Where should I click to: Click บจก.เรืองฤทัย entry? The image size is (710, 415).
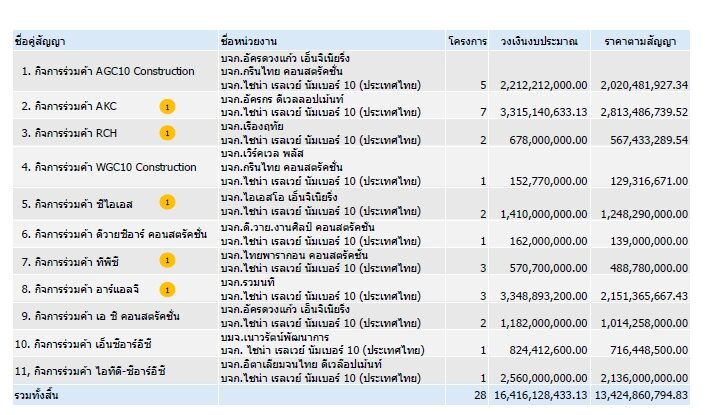(252, 126)
